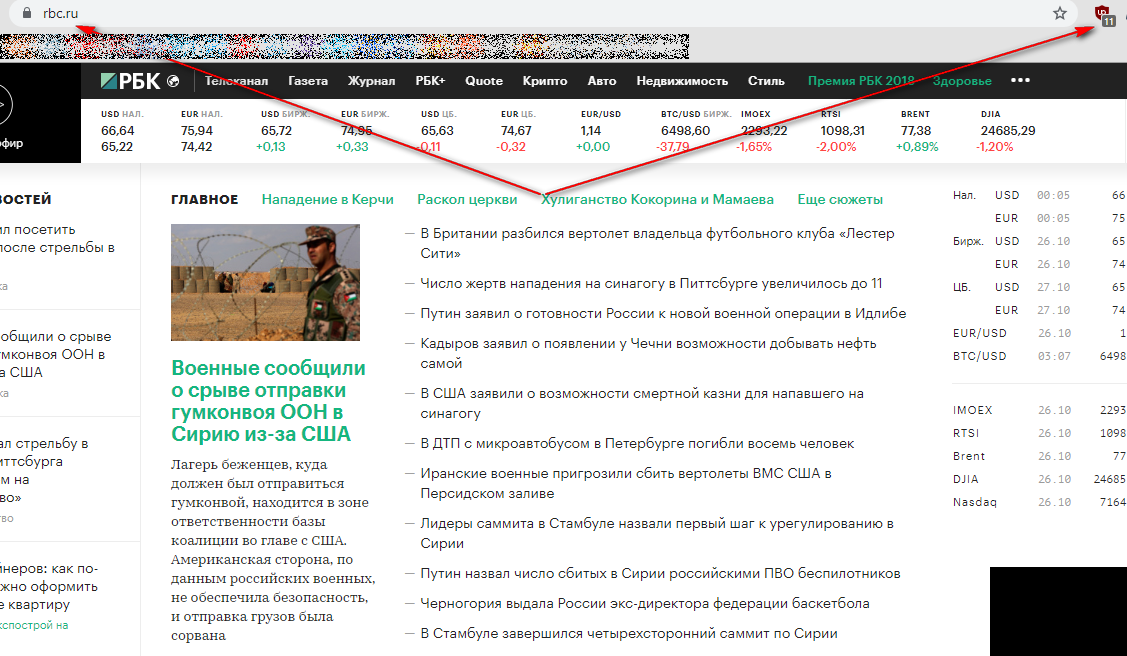1127x656 pixels.
Task: Click IMOEX index in top ticker
Action: pos(764,130)
